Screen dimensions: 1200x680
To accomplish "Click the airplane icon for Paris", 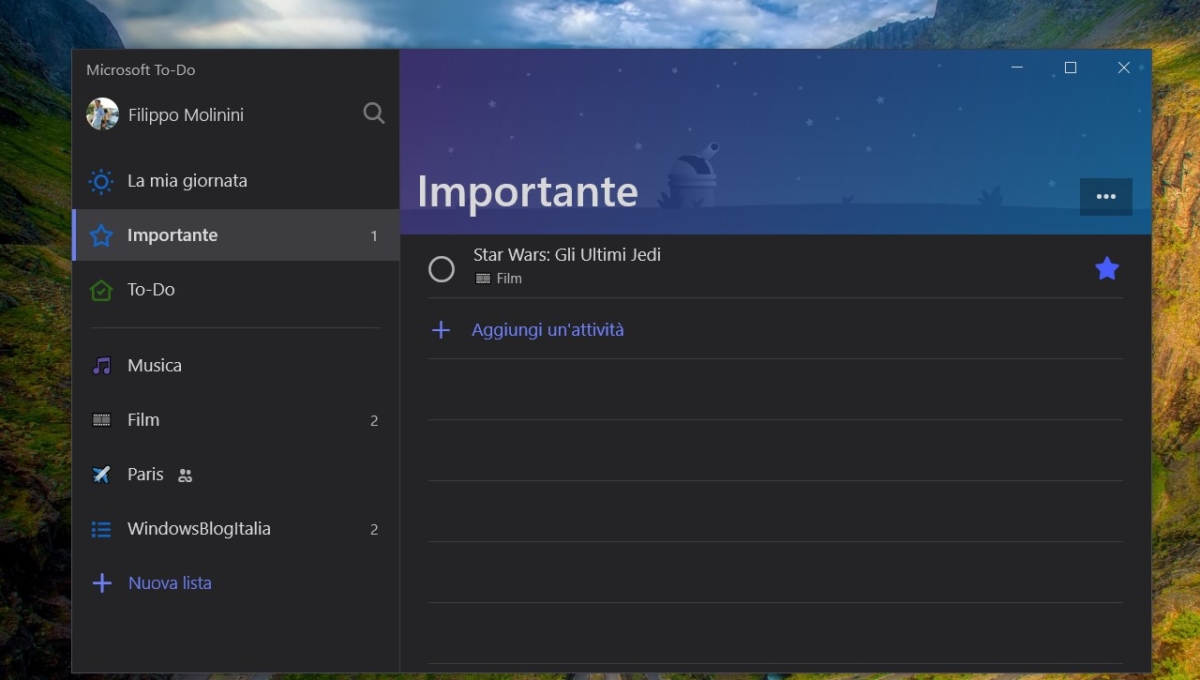I will pyautogui.click(x=101, y=474).
